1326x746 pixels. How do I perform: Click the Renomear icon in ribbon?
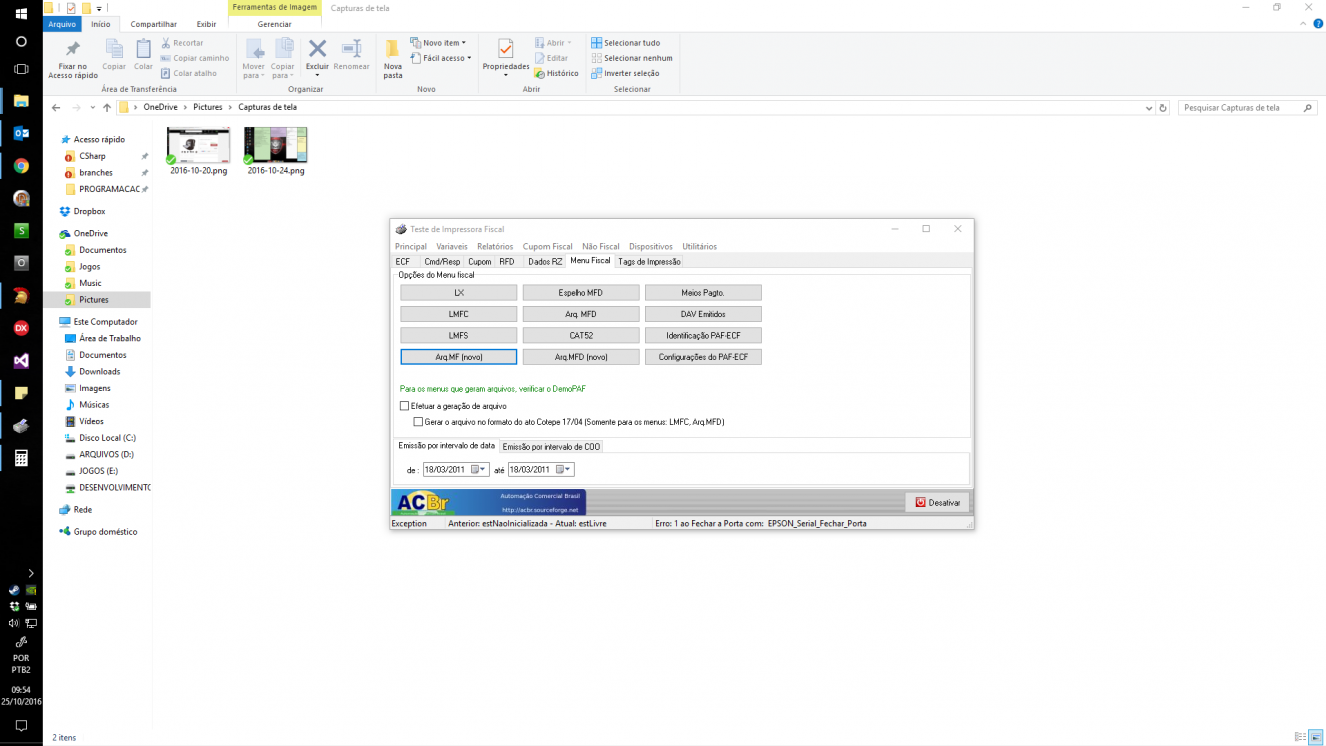[352, 49]
